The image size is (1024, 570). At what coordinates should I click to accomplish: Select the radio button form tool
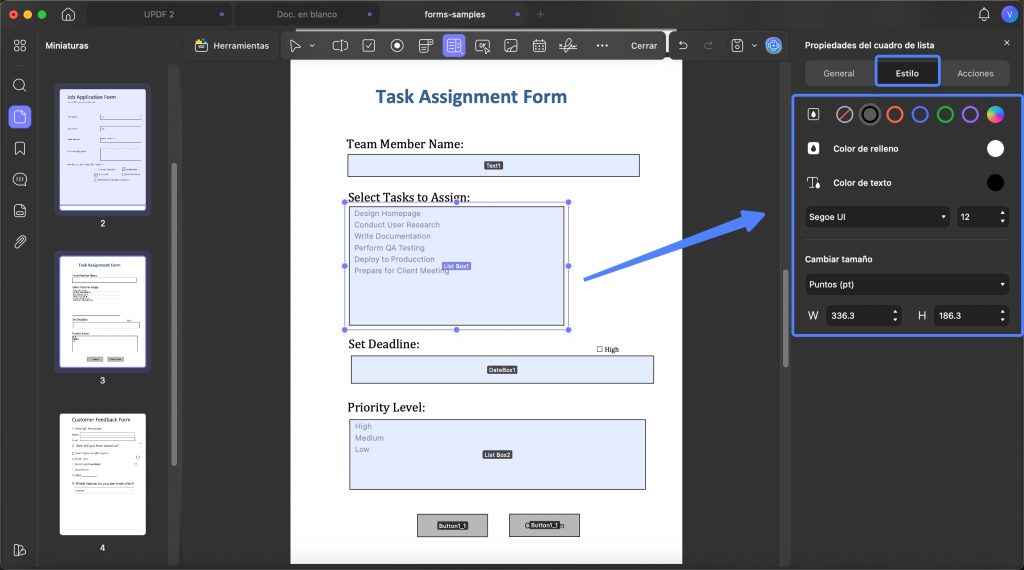[x=397, y=46]
